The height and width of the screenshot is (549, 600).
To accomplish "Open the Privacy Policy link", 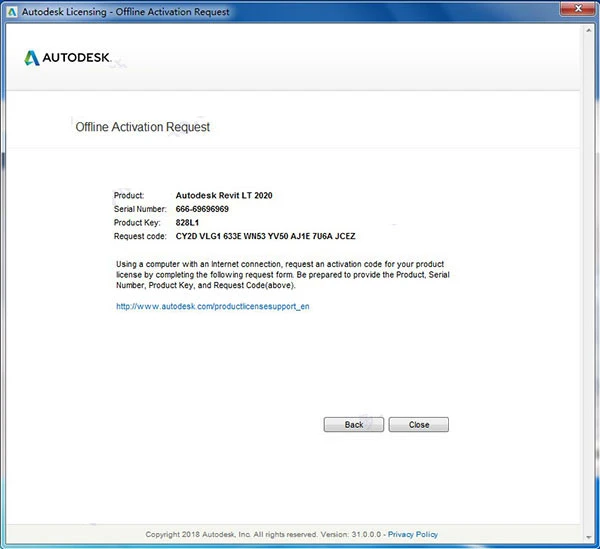I will pyautogui.click(x=413, y=534).
